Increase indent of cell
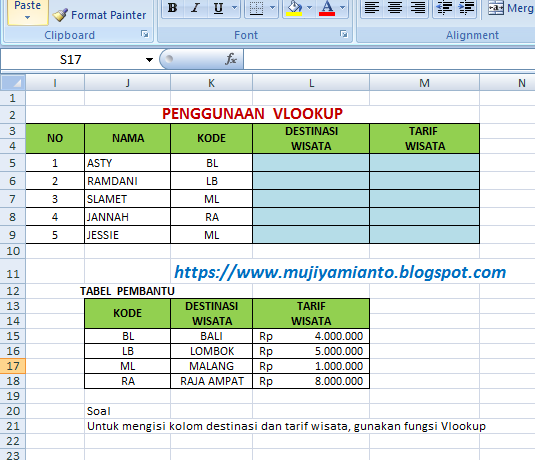Viewport: 535px width, 460px height. point(466,8)
